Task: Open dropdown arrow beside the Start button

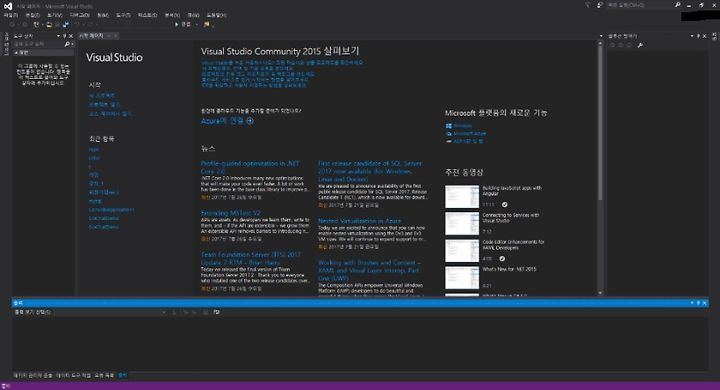Action: (x=197, y=24)
